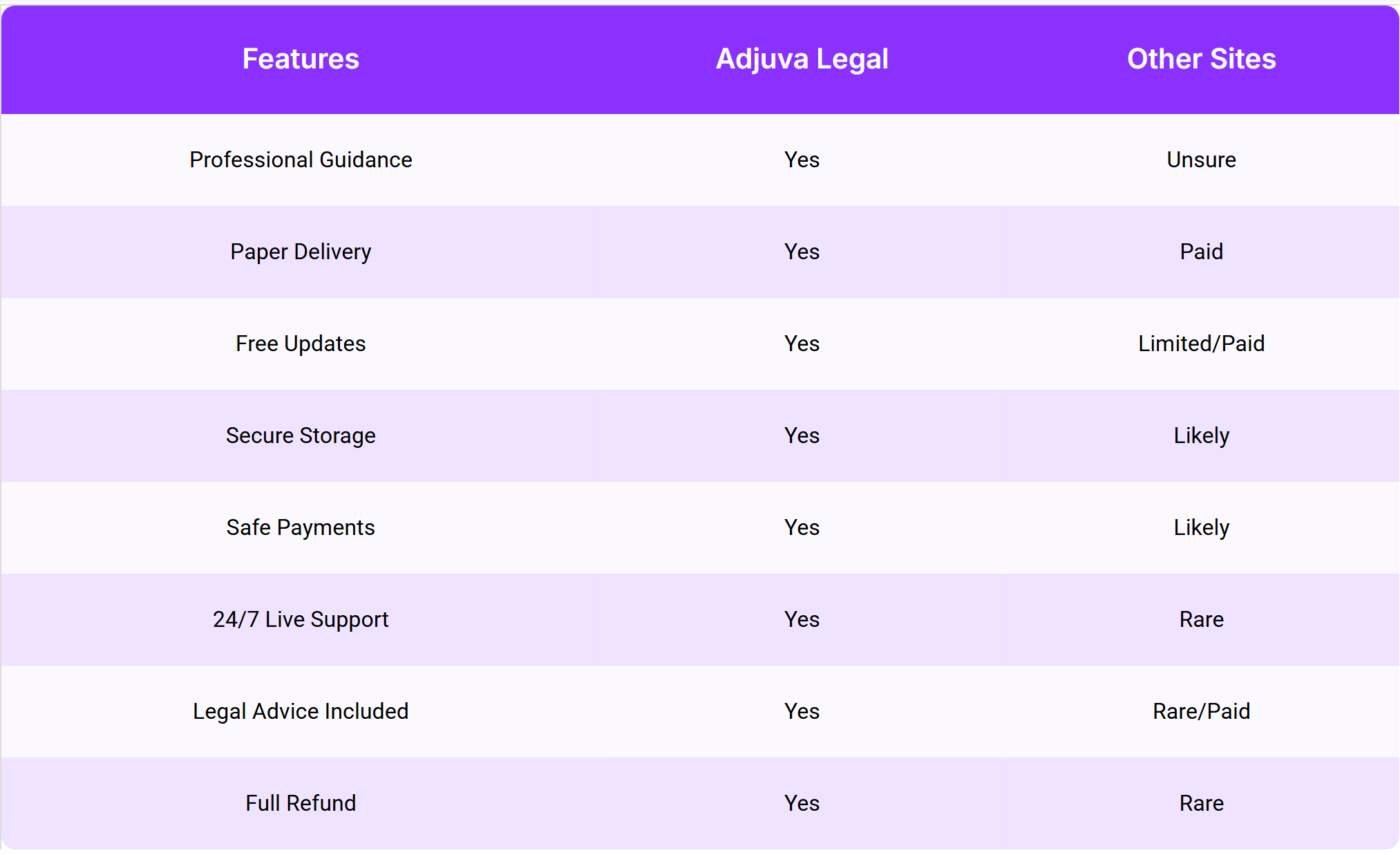This screenshot has width=1400, height=855.
Task: Select the Full Refund row label
Action: coord(301,803)
